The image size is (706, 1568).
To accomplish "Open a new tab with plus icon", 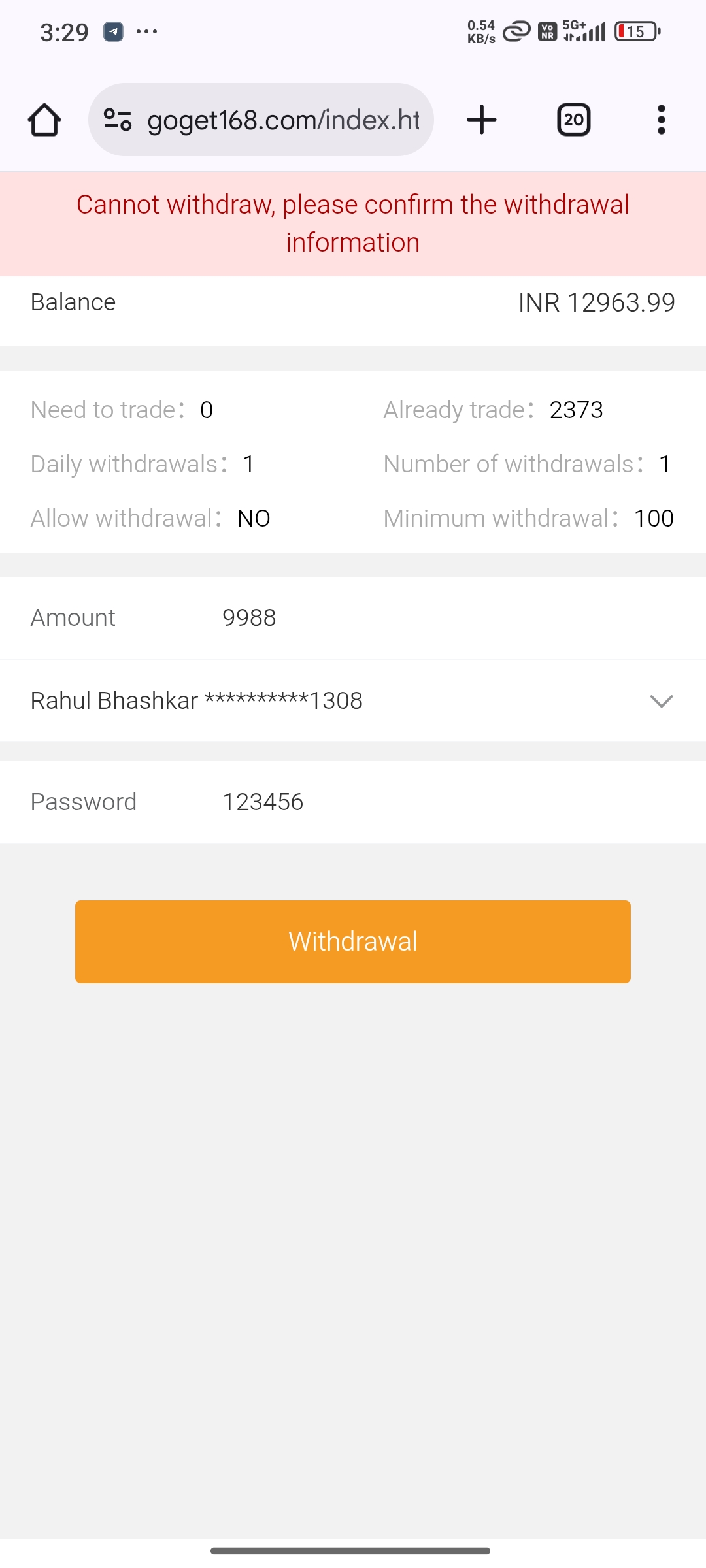I will coord(482,120).
